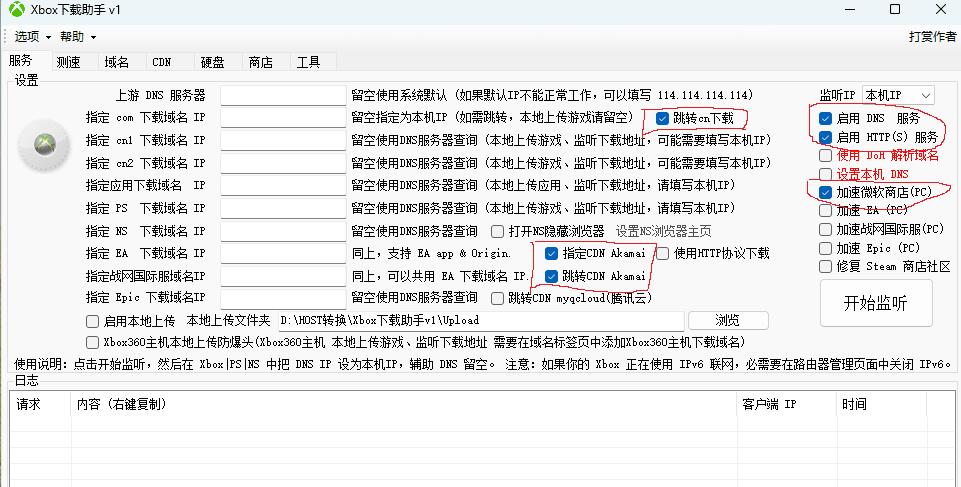
Task: Enable 启用本地上传 checkbox
Action: point(93,321)
